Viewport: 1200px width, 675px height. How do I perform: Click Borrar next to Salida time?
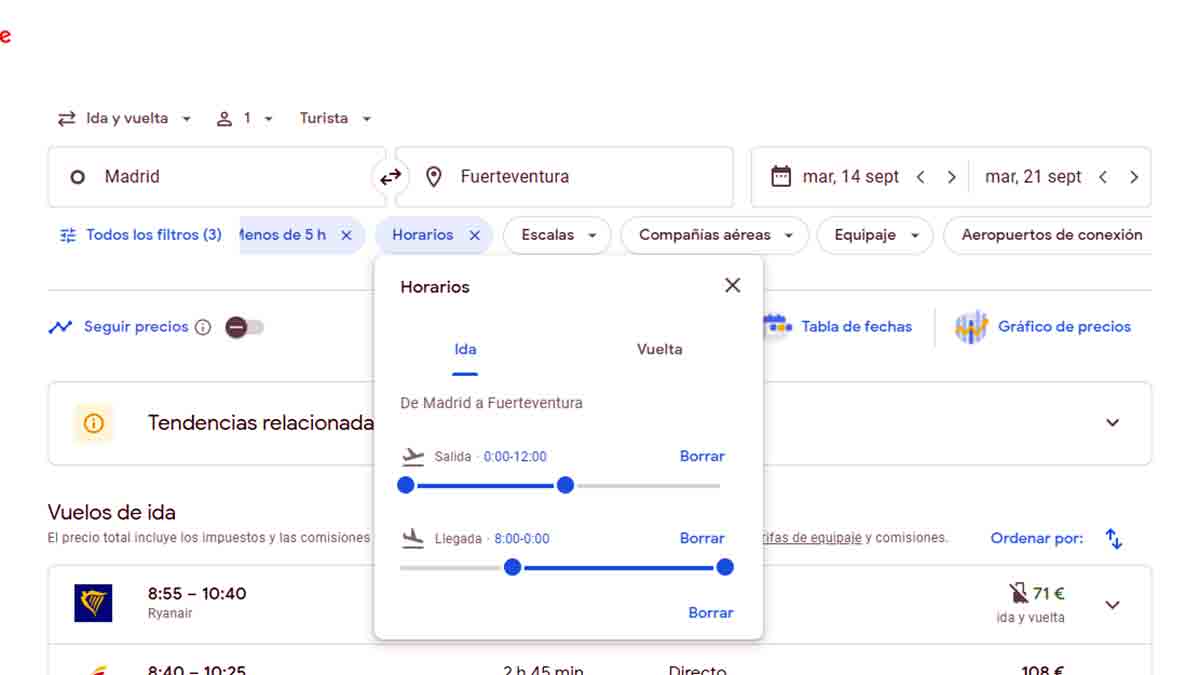[701, 456]
